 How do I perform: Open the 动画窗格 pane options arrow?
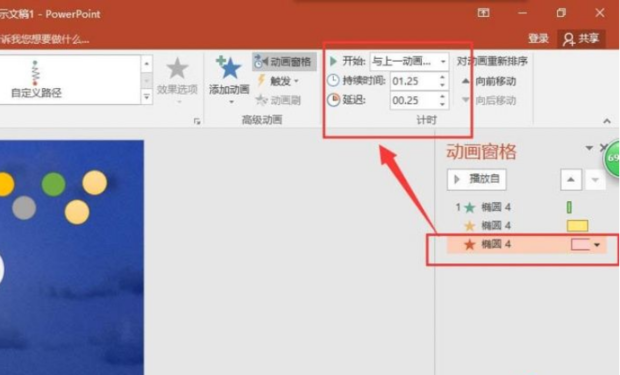589,148
